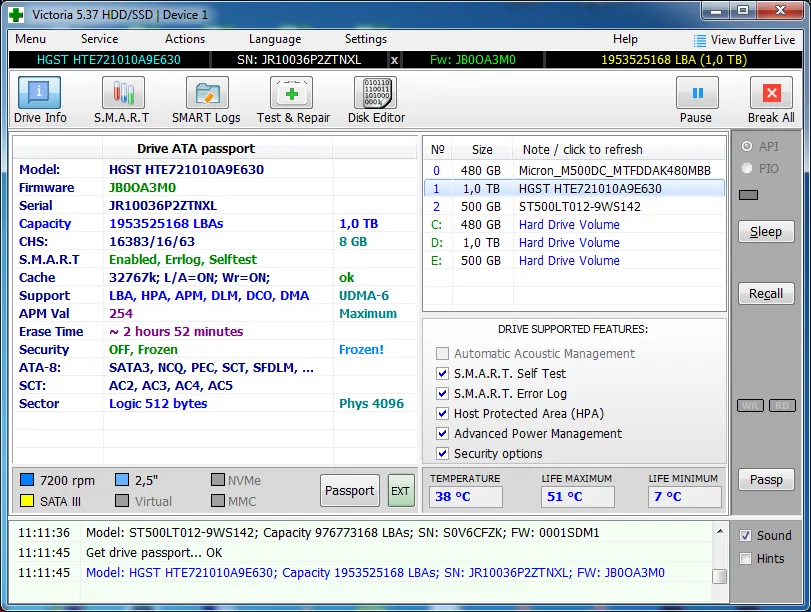Click the small x next to serial number
811x612 pixels.
point(394,60)
